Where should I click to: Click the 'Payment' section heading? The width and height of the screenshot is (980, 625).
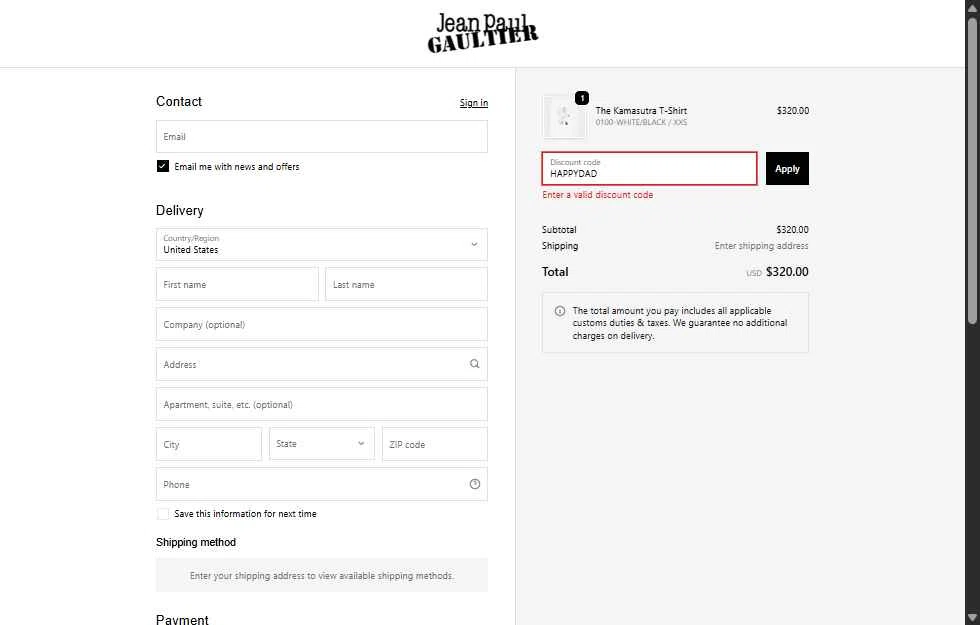(x=182, y=619)
